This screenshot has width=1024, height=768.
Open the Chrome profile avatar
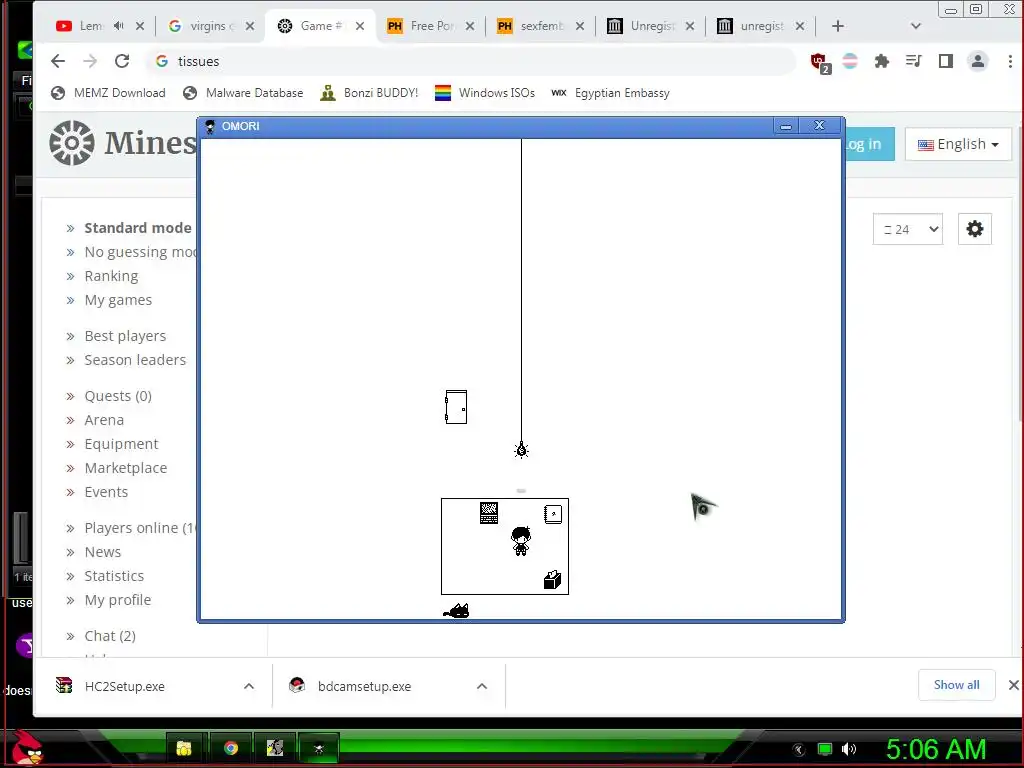(x=978, y=61)
